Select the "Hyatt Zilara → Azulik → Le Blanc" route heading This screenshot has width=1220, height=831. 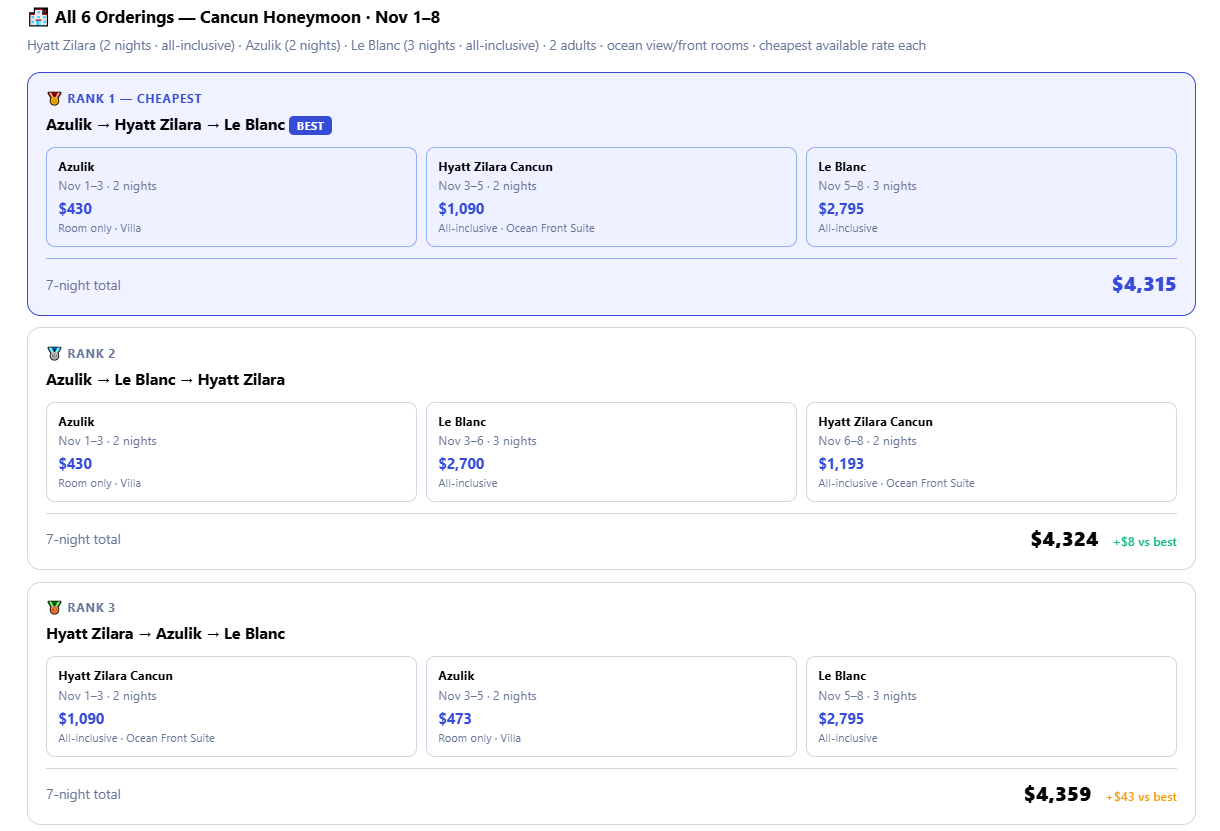[x=165, y=633]
